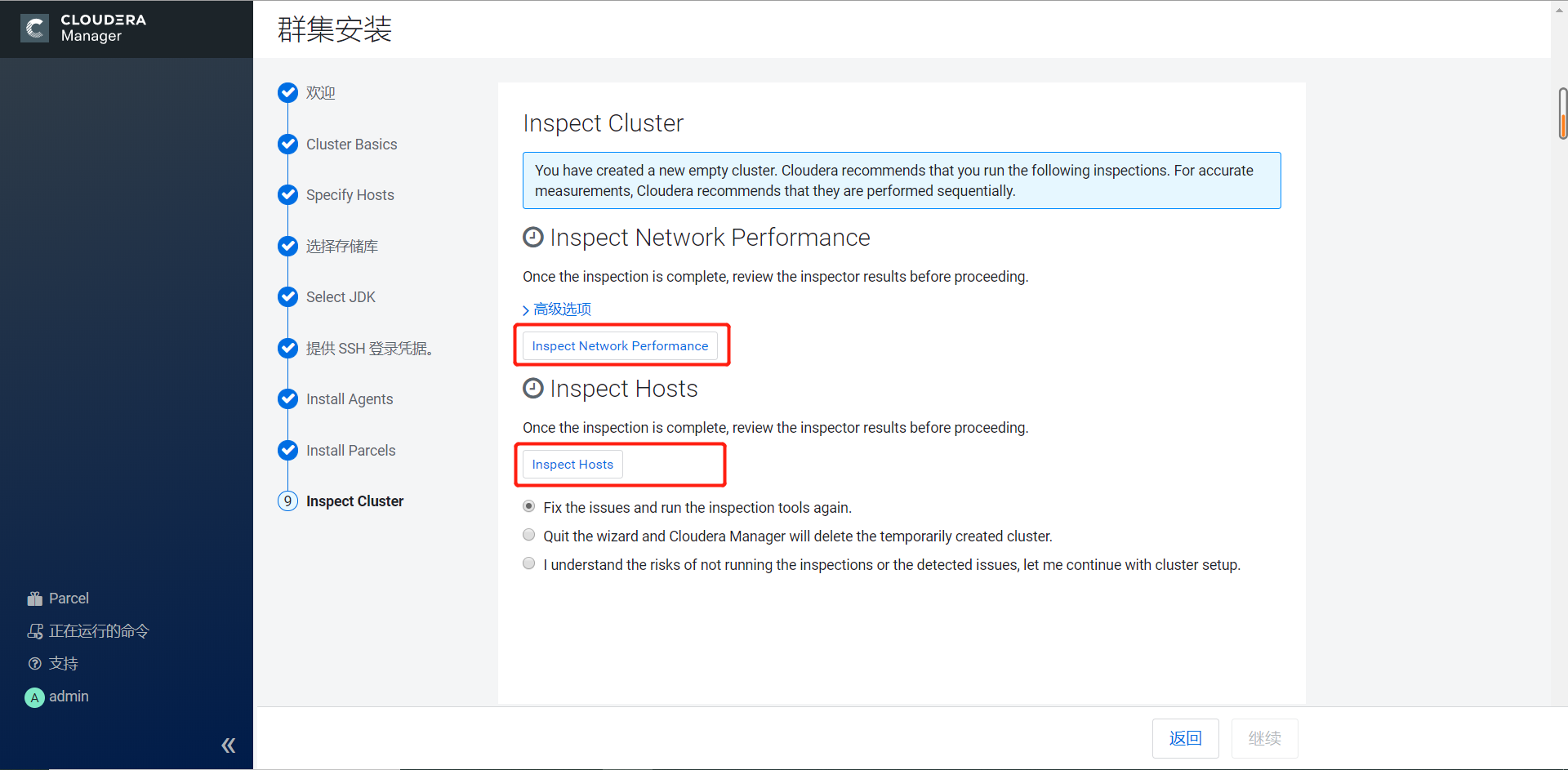Viewport: 1568px width, 770px height.
Task: Click the checkmark icon beside Install Parcels
Action: 287,451
